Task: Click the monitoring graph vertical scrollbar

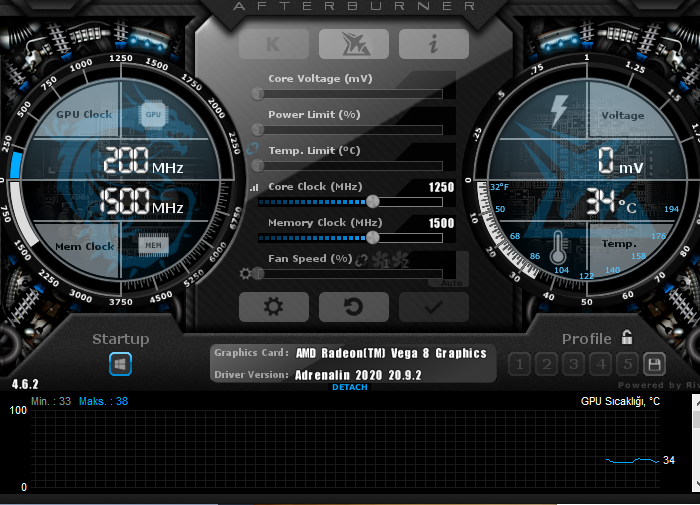Action: click(696, 443)
